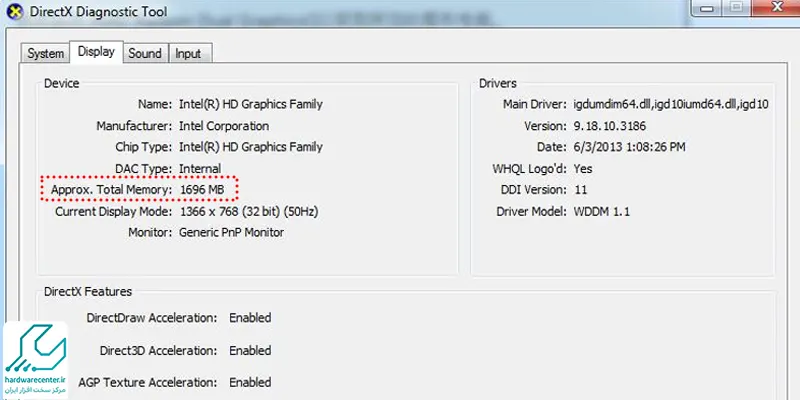Select the Display tab
This screenshot has width=800, height=400.
point(96,52)
